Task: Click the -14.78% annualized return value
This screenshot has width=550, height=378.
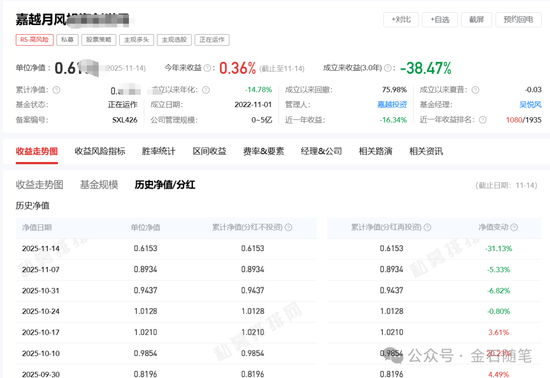Action: click(x=259, y=90)
